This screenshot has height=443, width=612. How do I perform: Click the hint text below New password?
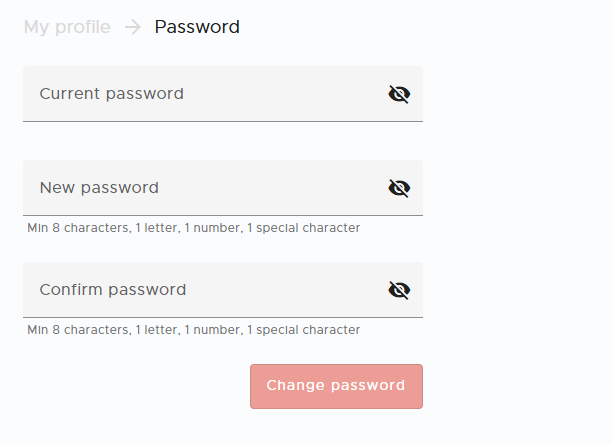[193, 228]
